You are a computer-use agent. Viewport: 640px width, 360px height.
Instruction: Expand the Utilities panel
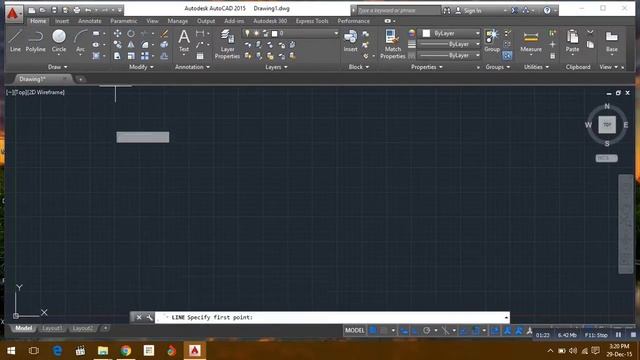[x=536, y=67]
